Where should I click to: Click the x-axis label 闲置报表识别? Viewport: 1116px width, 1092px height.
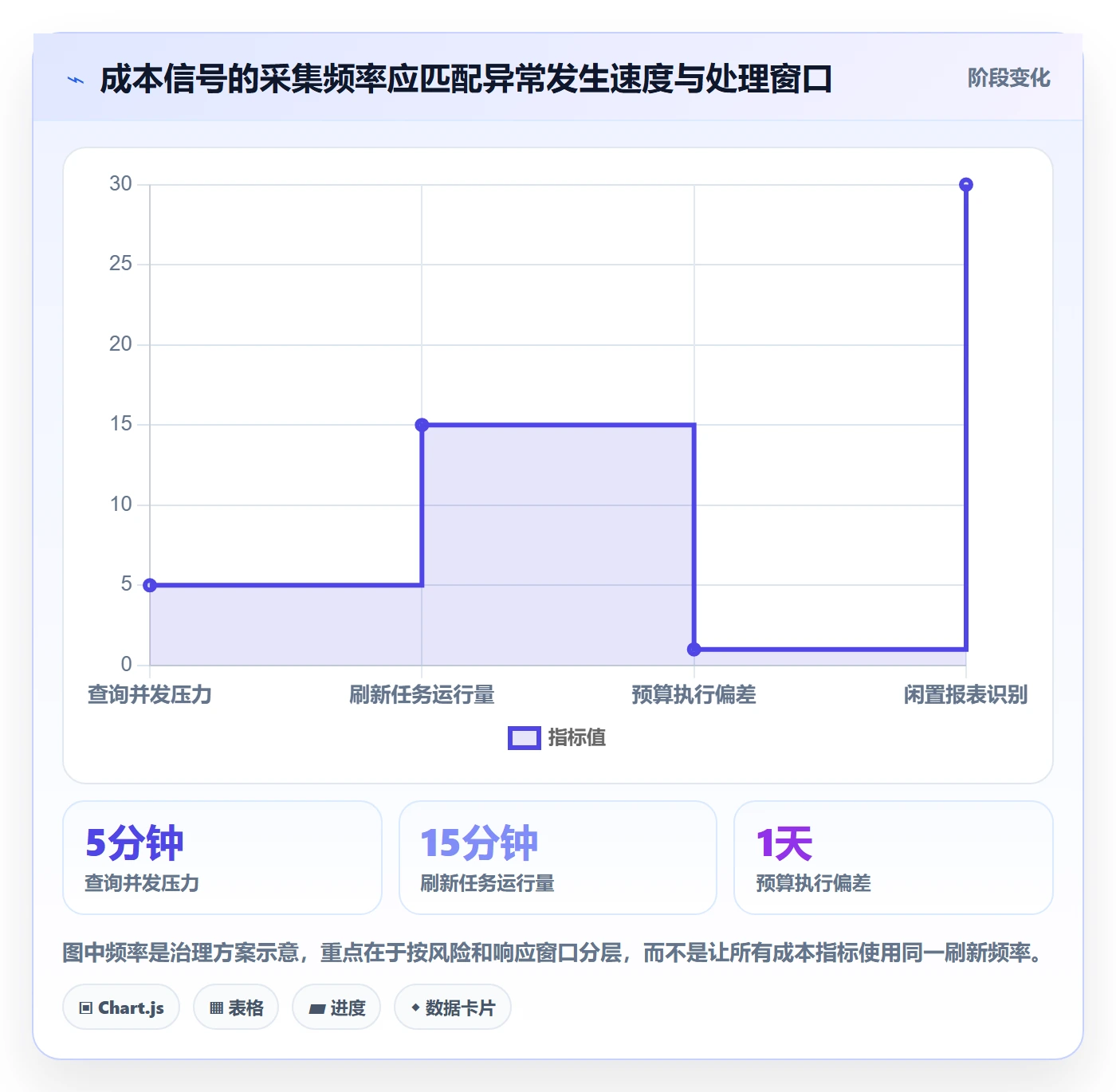966,694
